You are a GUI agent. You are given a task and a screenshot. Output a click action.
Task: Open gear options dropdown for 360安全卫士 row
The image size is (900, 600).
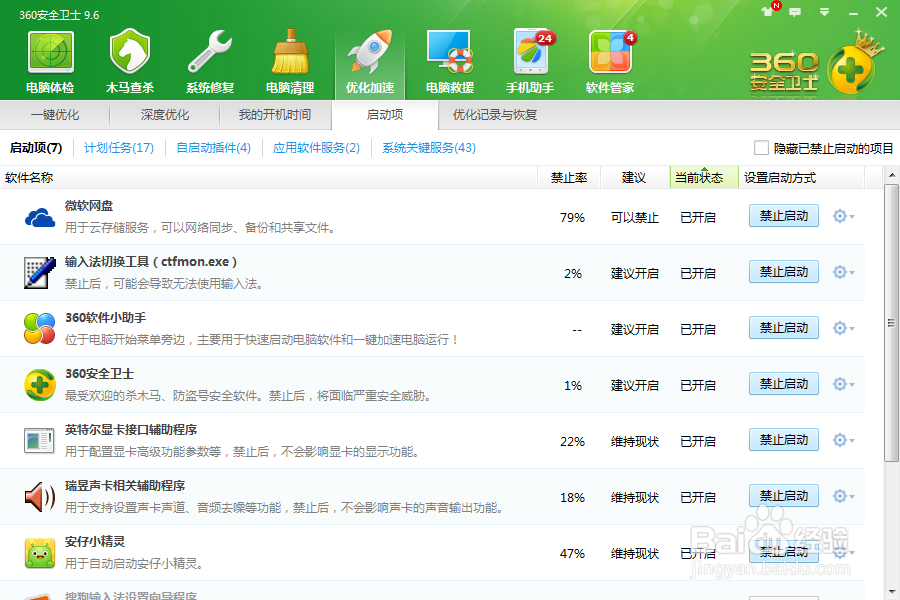point(843,384)
